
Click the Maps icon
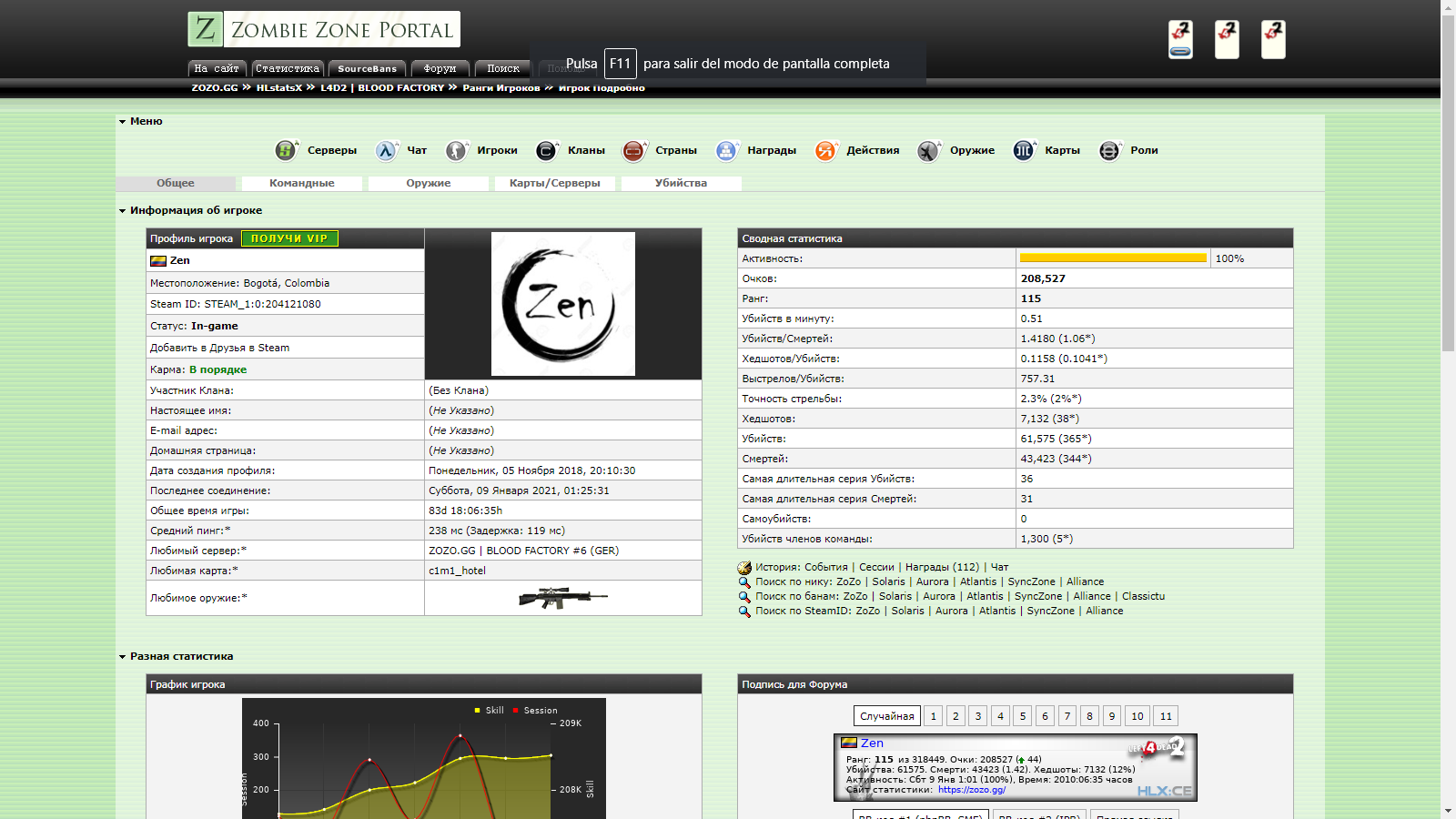click(x=1024, y=150)
